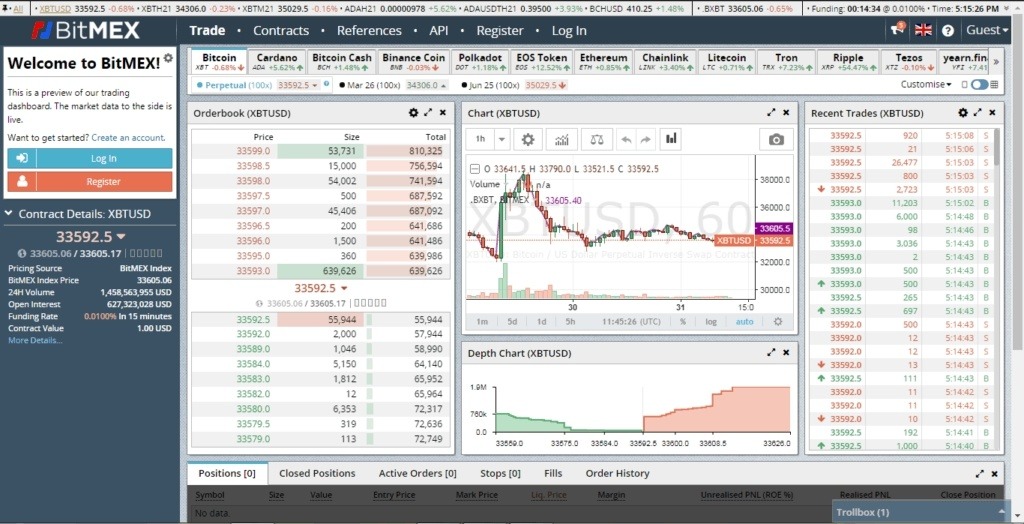Expand the Positions panel to fullscreen
The height and width of the screenshot is (524, 1024).
pos(980,474)
